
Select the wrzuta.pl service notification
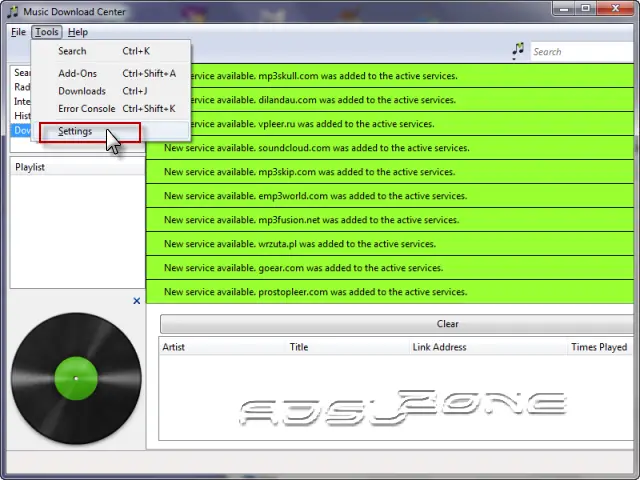pos(390,244)
